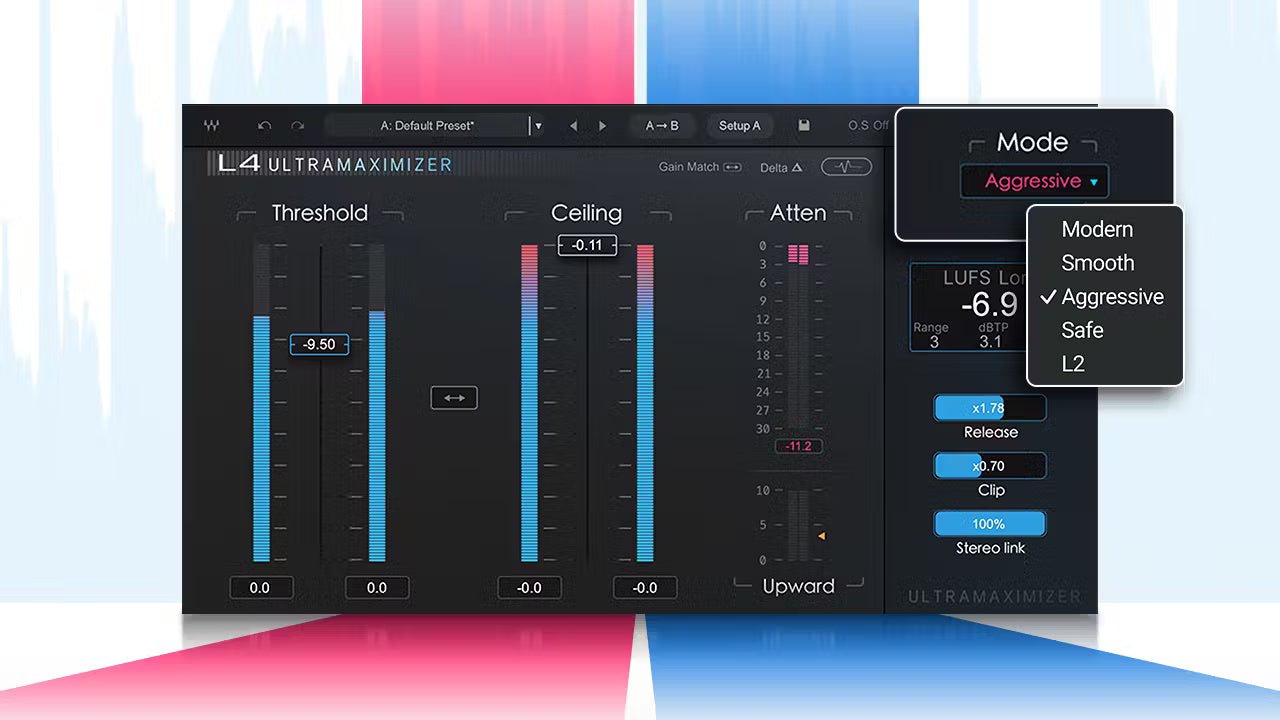Image resolution: width=1280 pixels, height=720 pixels.
Task: Click the A→B copy button
Action: [662, 126]
